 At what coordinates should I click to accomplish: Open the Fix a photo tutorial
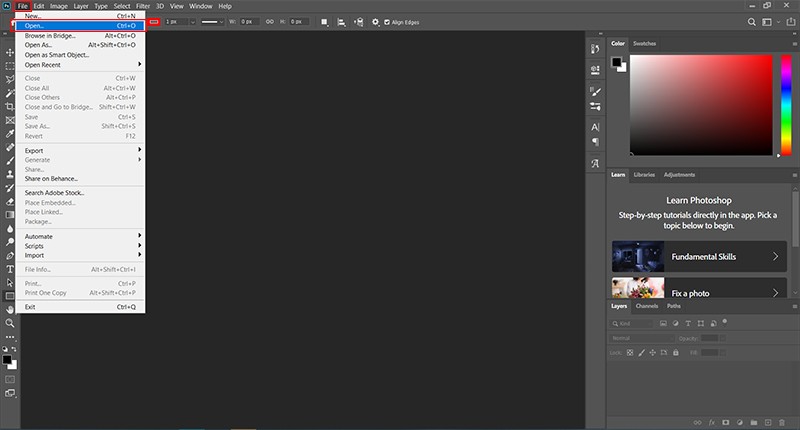click(x=699, y=288)
